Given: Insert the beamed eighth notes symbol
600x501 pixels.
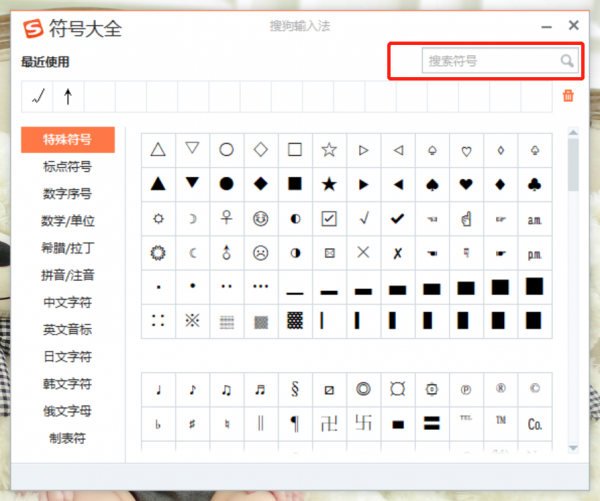Looking at the screenshot, I should click(227, 390).
